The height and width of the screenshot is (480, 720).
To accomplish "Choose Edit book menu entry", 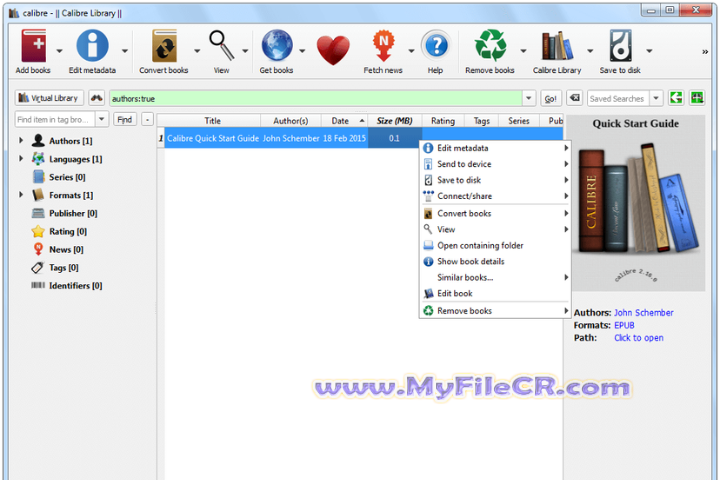I will pyautogui.click(x=496, y=294).
